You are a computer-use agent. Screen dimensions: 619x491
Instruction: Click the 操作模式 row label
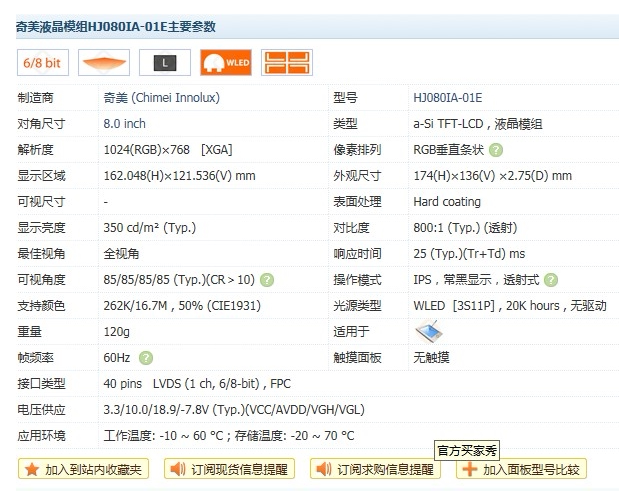pos(357,280)
